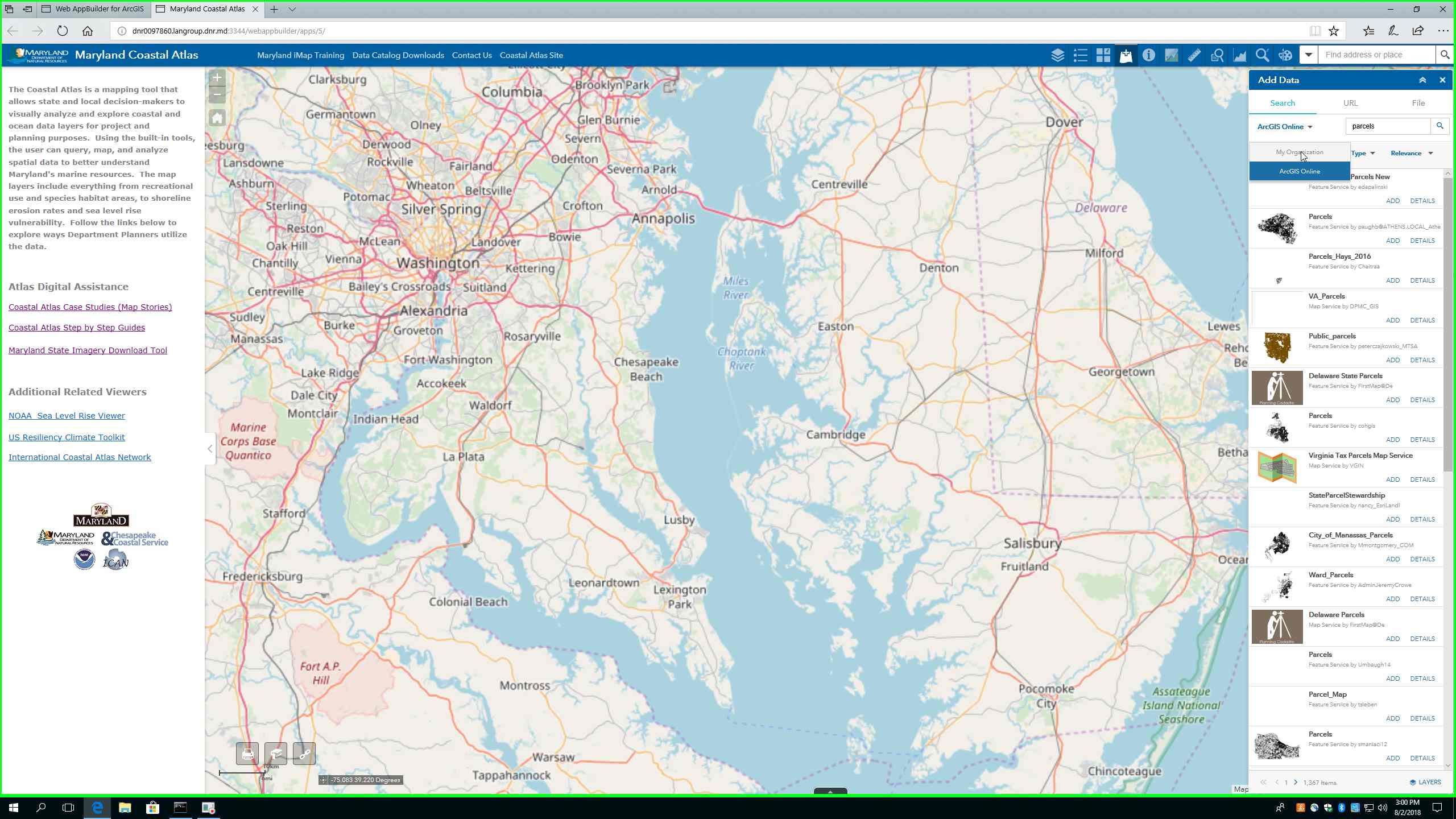
Task: Open the Basemap Gallery widget
Action: [1103, 55]
